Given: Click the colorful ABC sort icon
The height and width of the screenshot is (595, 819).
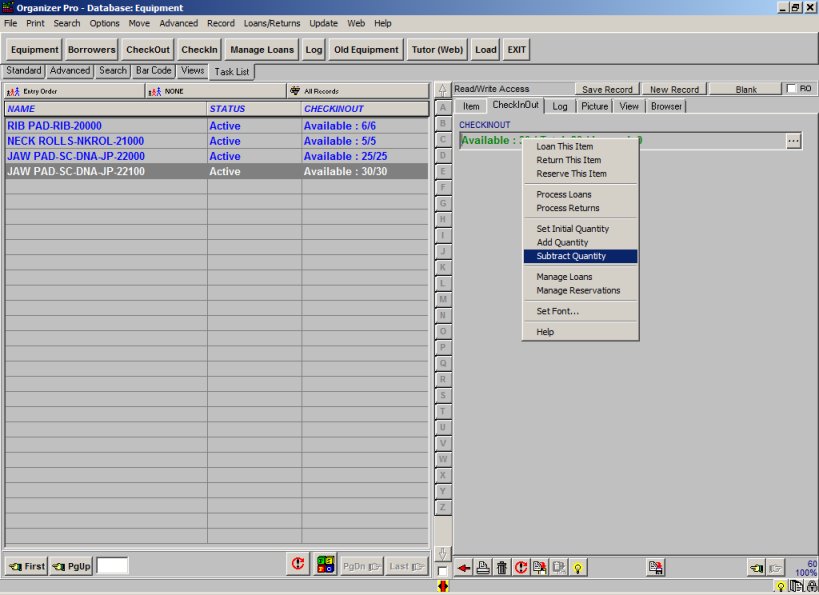Looking at the screenshot, I should pyautogui.click(x=325, y=565).
